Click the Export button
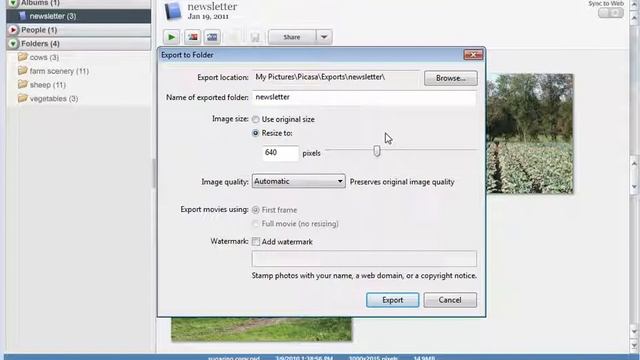Viewport: 640px width, 360px height. pyautogui.click(x=392, y=300)
